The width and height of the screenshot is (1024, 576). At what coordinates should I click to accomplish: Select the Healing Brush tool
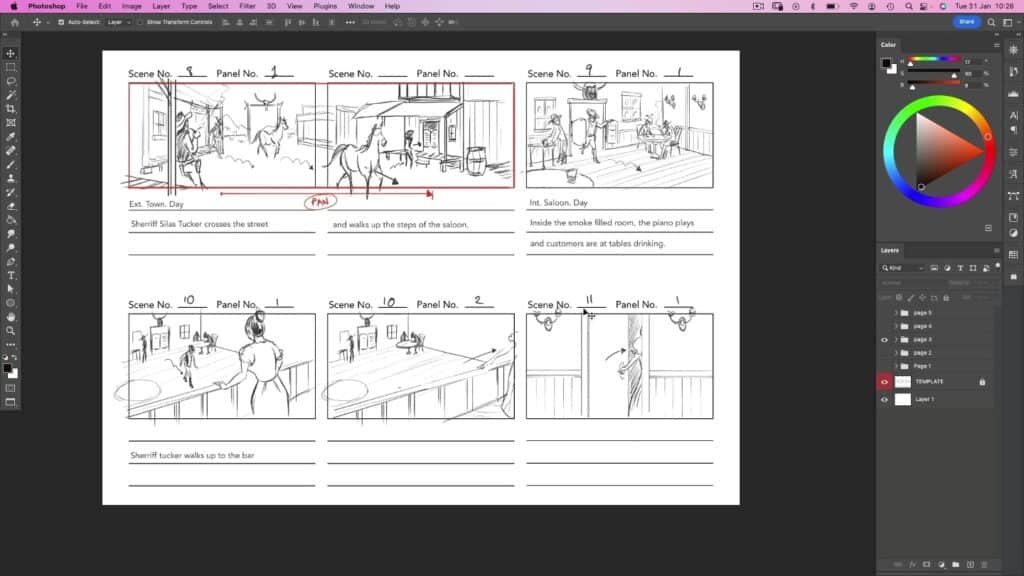(x=10, y=151)
